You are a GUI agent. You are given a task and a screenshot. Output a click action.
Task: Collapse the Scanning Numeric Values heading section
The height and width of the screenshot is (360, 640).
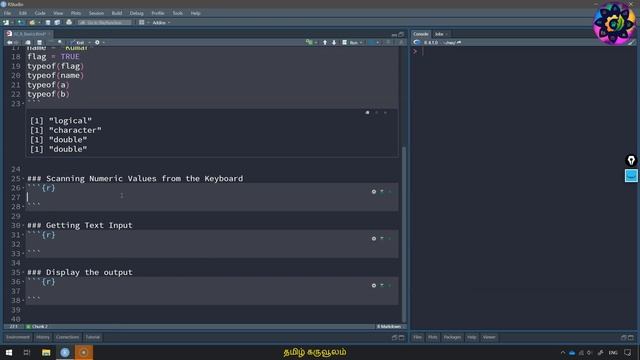coord(23,179)
